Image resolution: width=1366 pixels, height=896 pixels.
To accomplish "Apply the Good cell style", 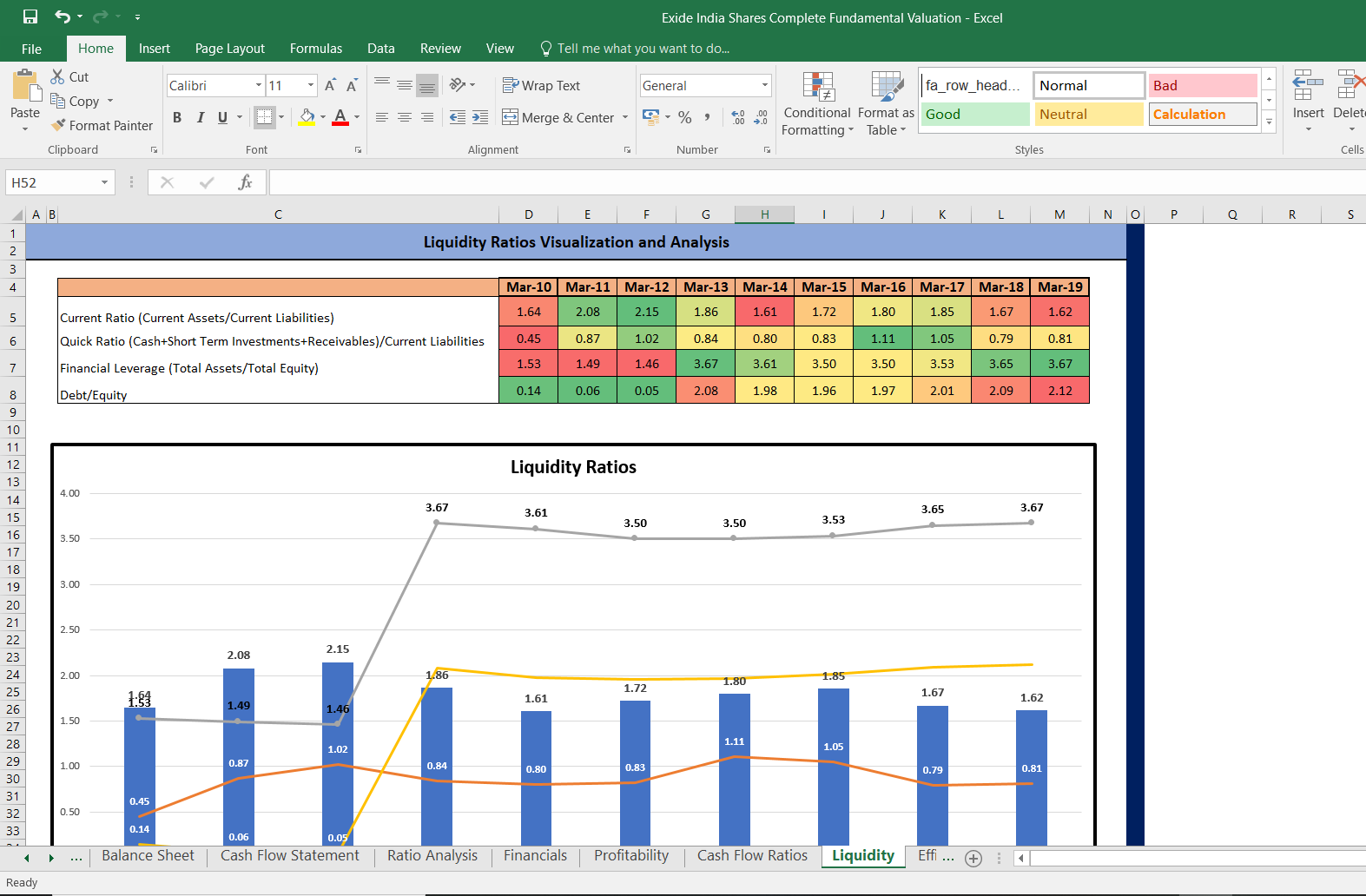I will pyautogui.click(x=975, y=114).
